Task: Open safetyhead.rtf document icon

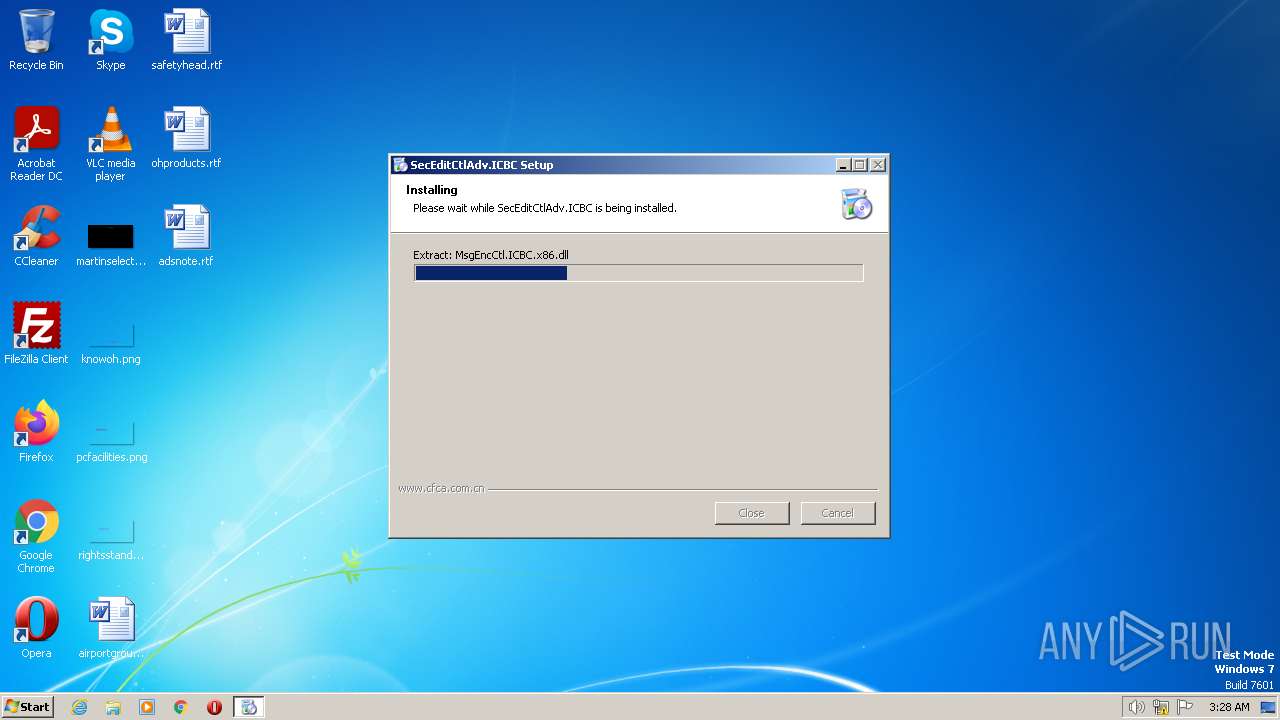Action: [186, 40]
